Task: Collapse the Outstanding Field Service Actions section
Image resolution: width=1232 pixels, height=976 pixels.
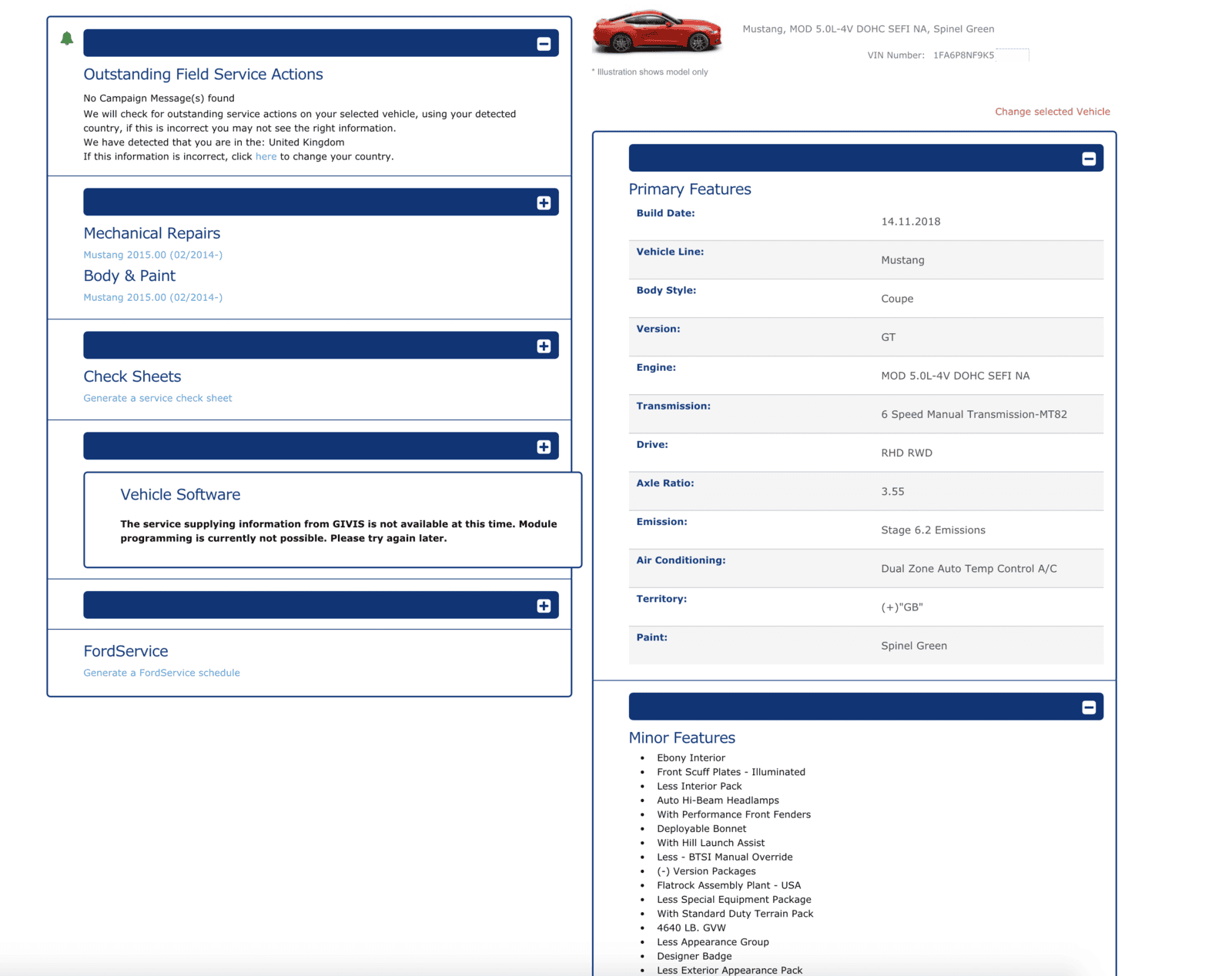Action: click(x=544, y=44)
